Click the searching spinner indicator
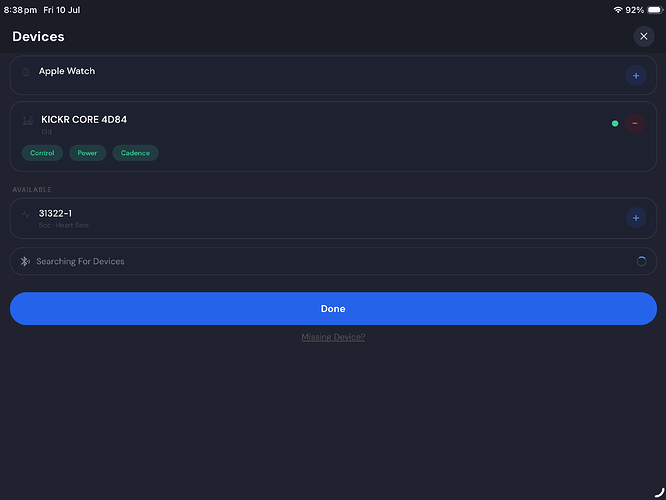The image size is (666, 500). (x=641, y=261)
